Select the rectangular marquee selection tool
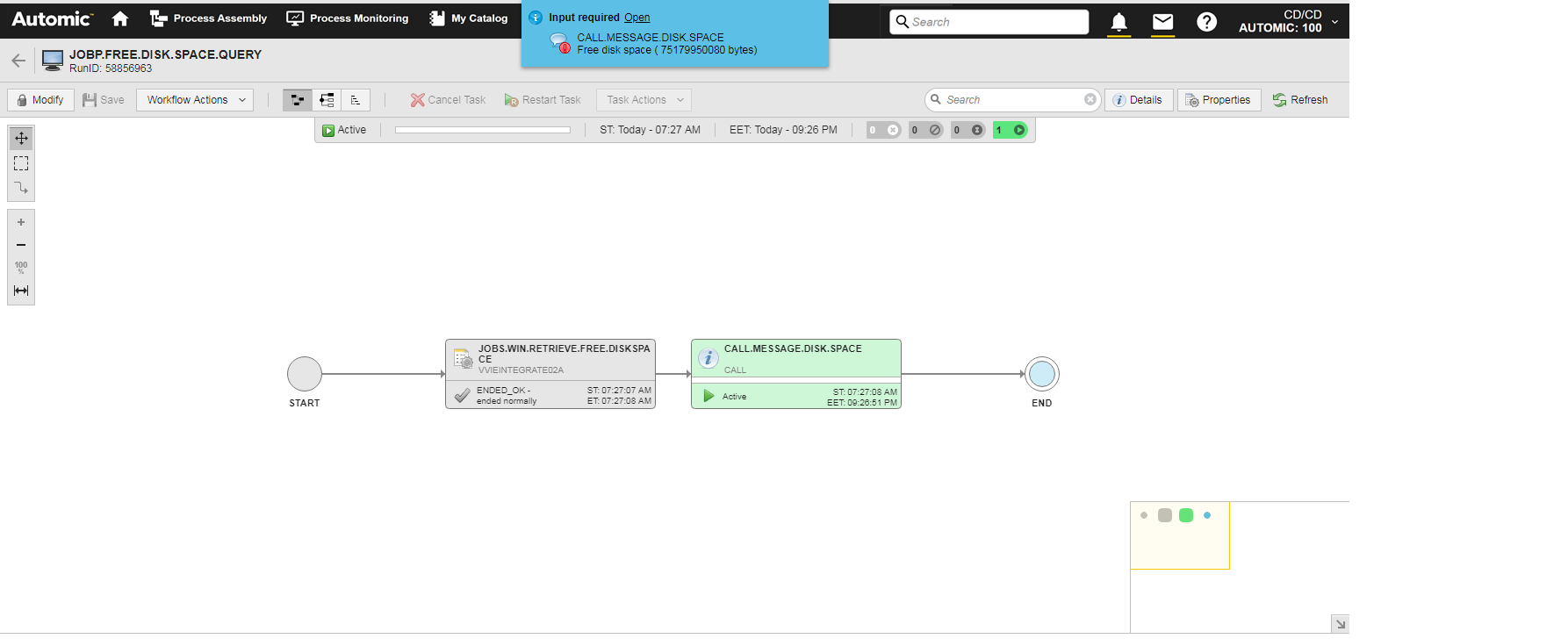The width and height of the screenshot is (1568, 639). point(21,163)
